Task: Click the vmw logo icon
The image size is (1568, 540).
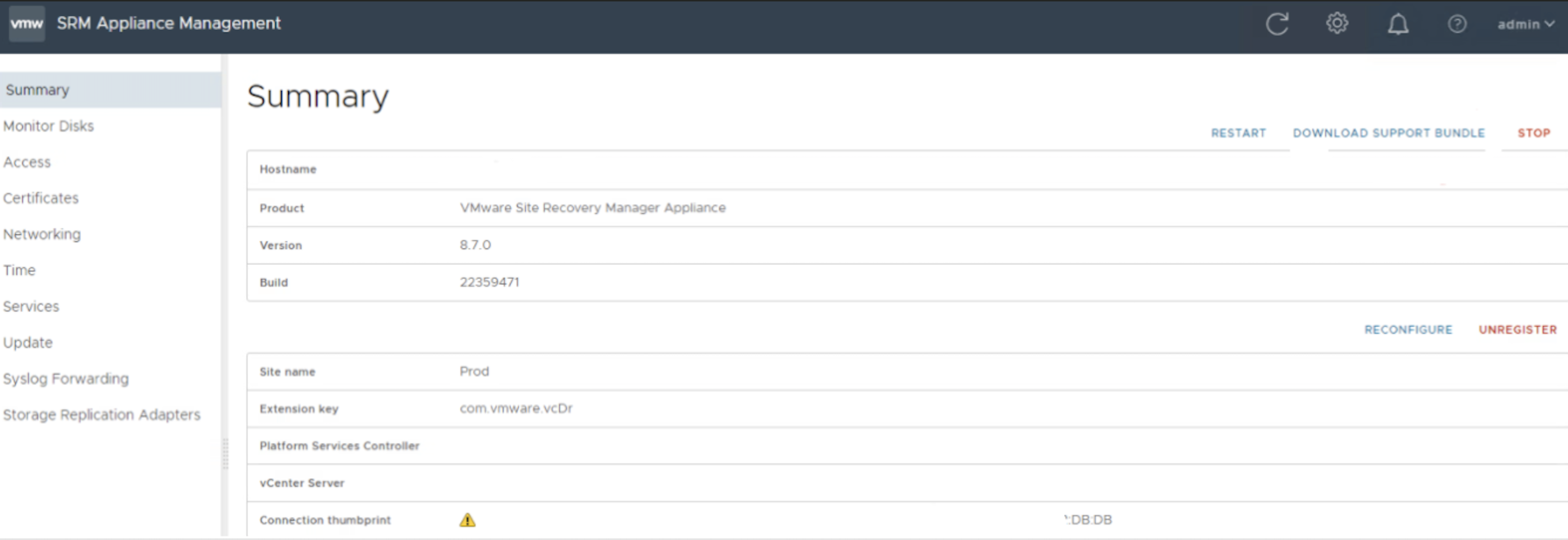Action: (x=27, y=24)
